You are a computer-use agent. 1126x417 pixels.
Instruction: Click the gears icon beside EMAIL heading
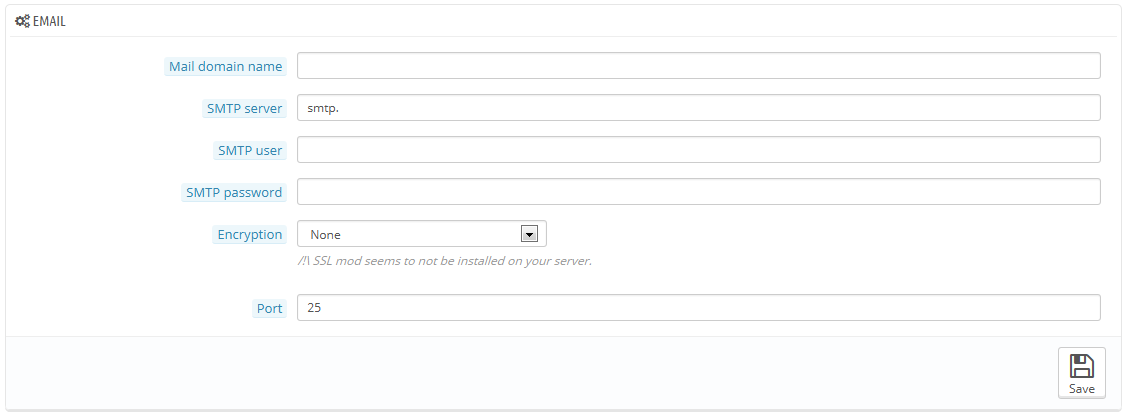coord(22,20)
